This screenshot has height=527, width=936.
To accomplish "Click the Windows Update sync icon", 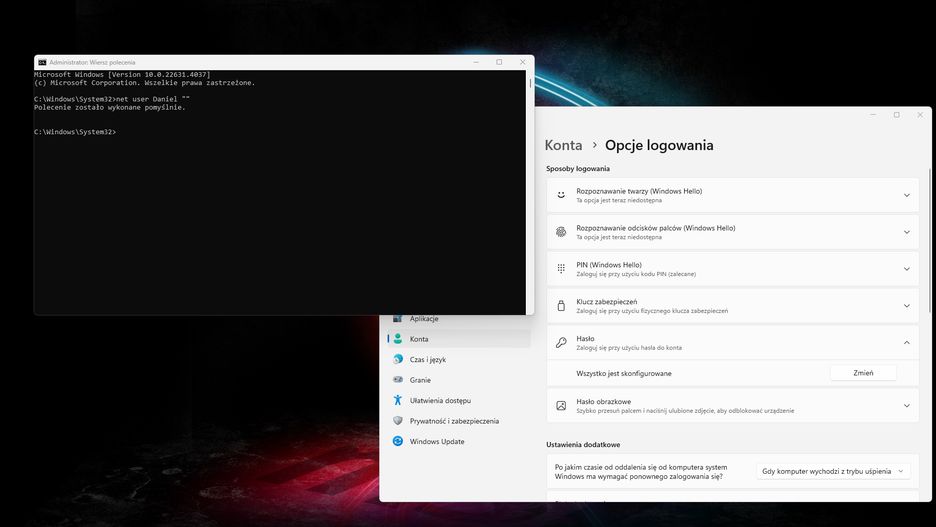I will [398, 441].
